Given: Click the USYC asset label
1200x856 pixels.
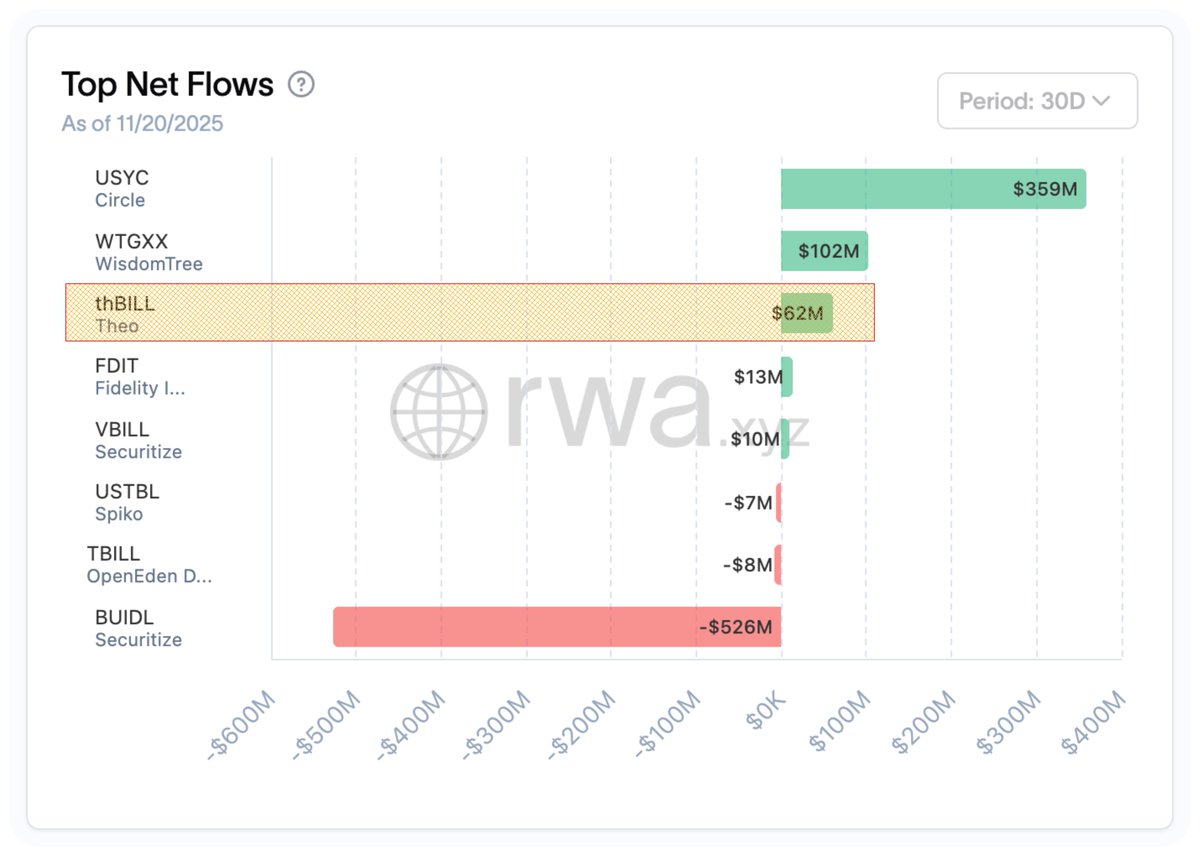Looking at the screenshot, I should coord(122,178).
